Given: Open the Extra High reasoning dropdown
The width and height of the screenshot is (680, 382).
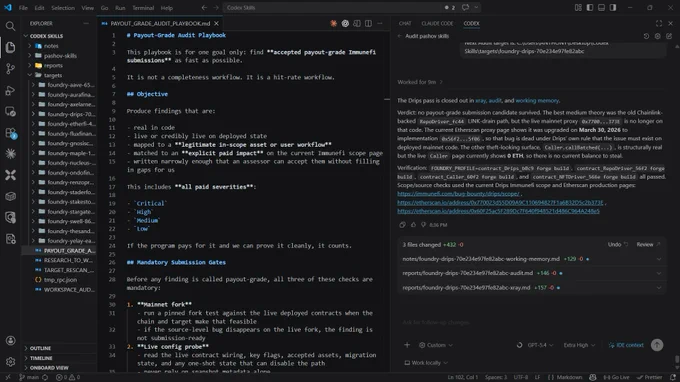Looking at the screenshot, I should coord(579,345).
